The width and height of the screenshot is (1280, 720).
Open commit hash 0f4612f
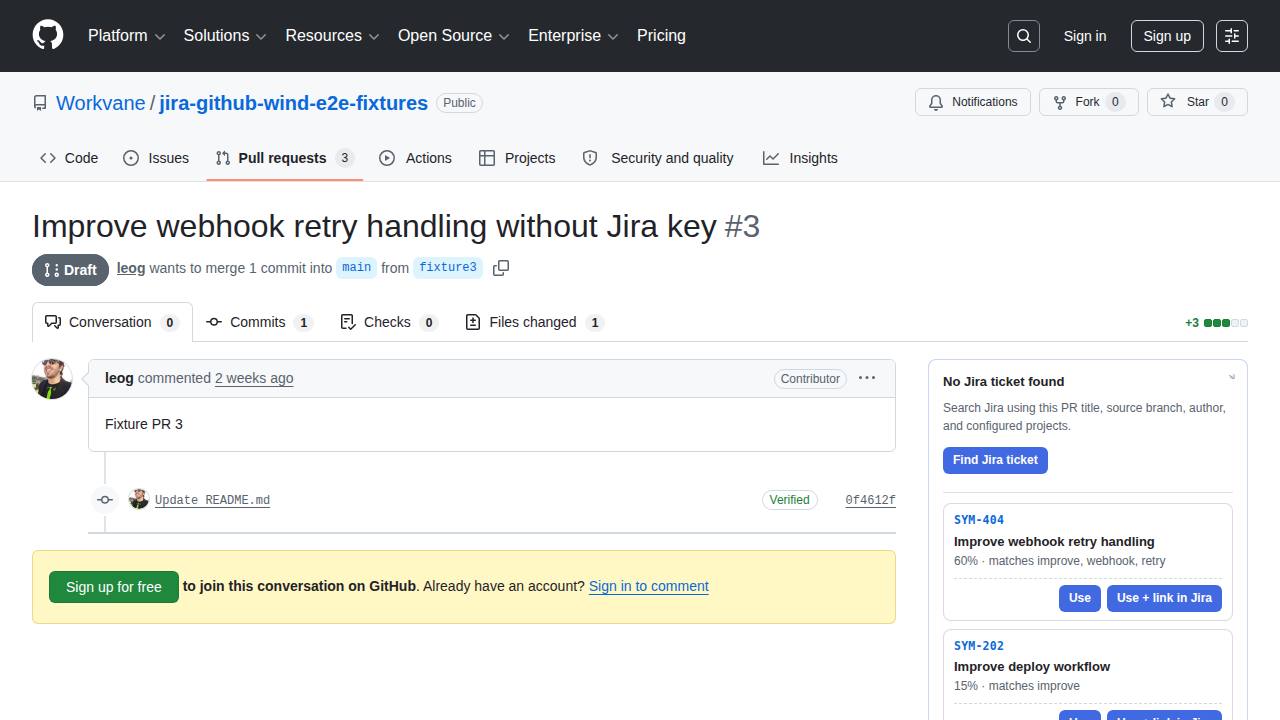click(870, 500)
